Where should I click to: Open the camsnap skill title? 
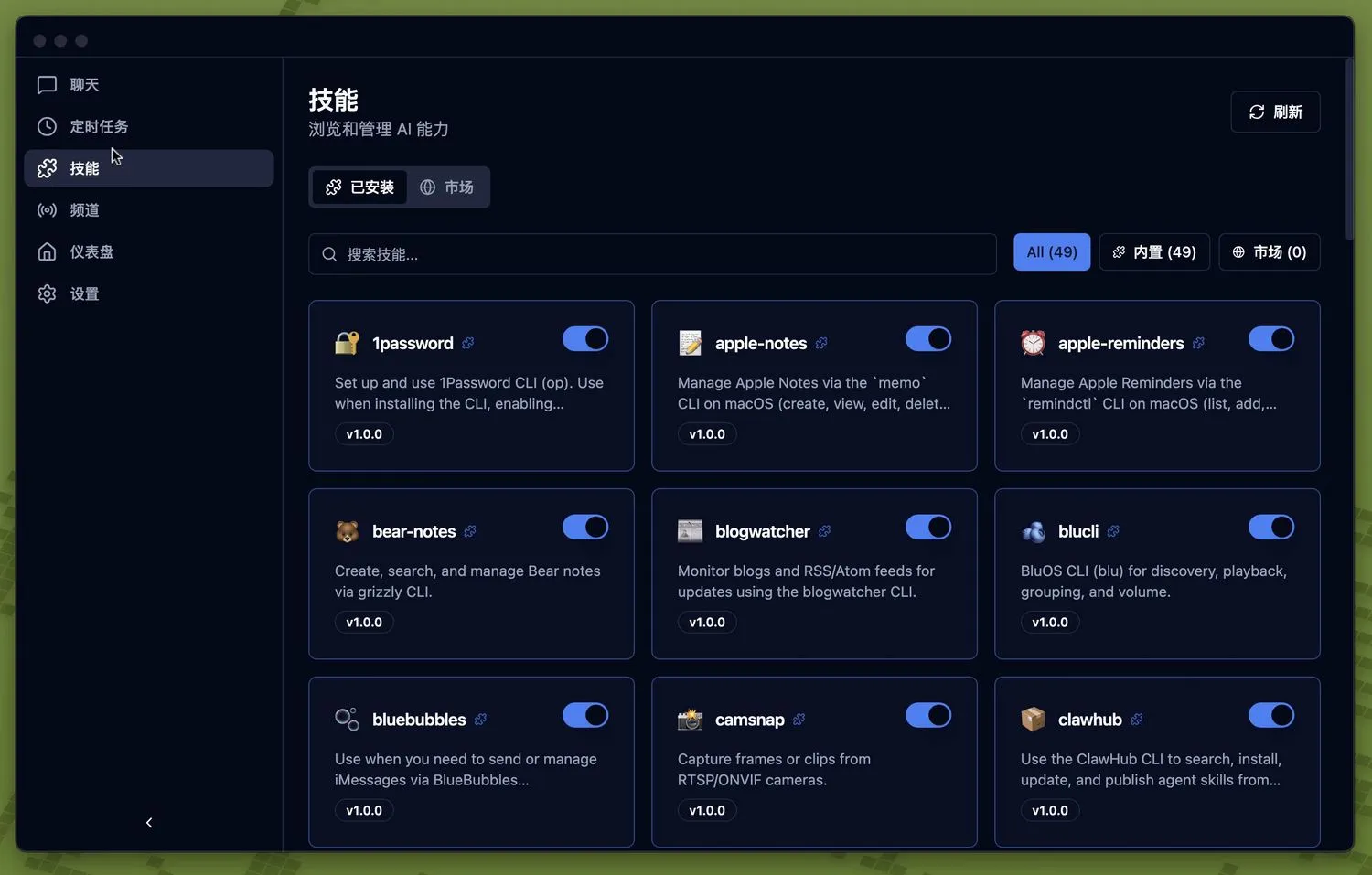pos(750,720)
